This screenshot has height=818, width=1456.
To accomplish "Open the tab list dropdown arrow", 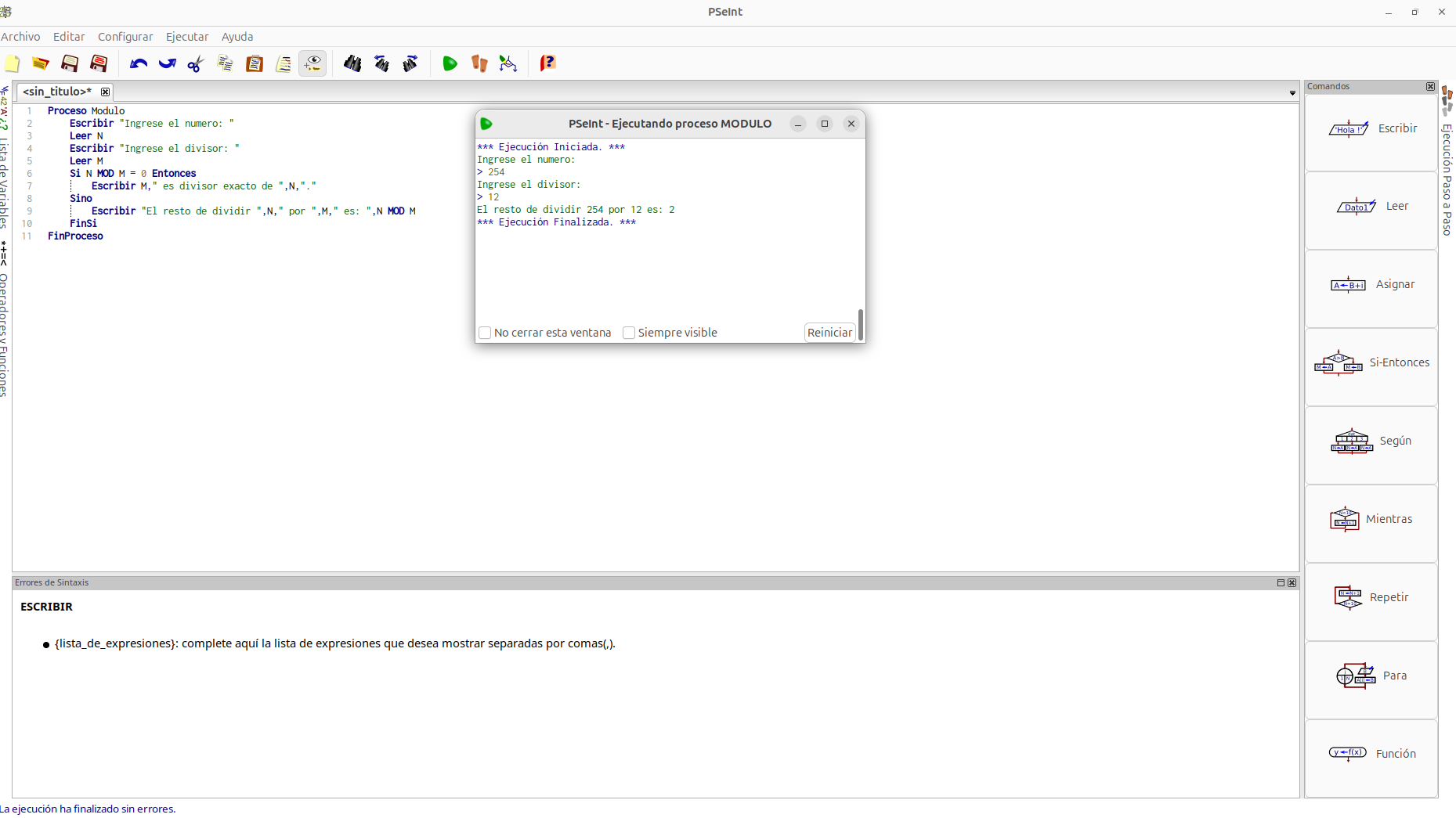I will 1292,93.
